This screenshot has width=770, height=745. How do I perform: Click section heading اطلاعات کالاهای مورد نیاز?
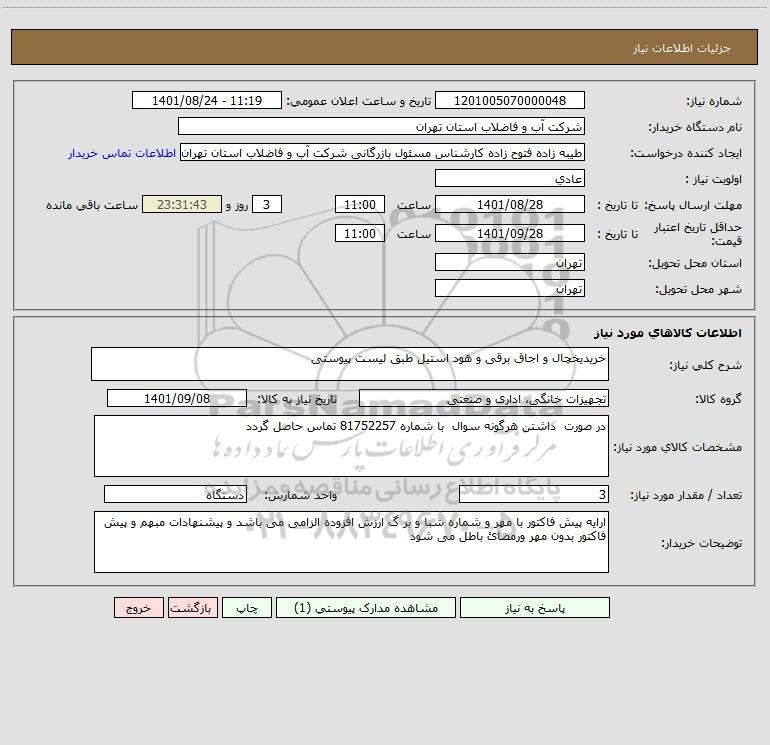pos(668,333)
